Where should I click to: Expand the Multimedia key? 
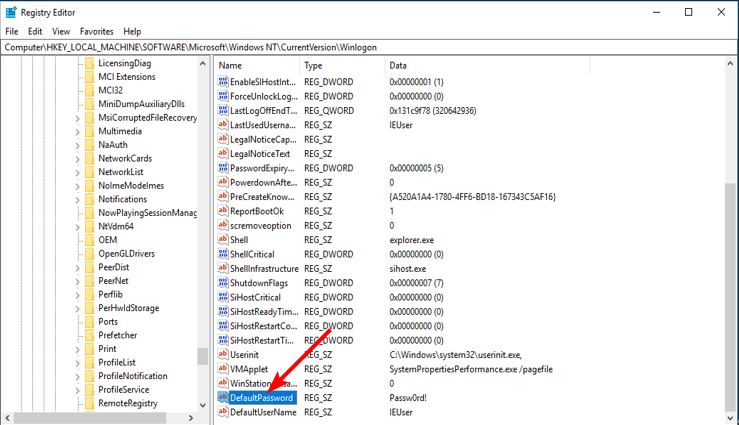(77, 132)
